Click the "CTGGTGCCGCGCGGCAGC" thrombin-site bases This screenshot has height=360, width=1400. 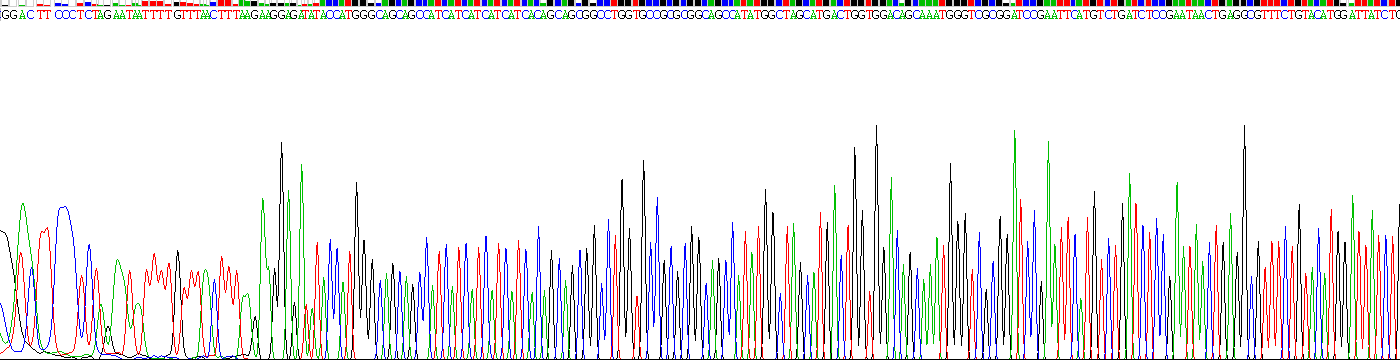[x=667, y=16]
